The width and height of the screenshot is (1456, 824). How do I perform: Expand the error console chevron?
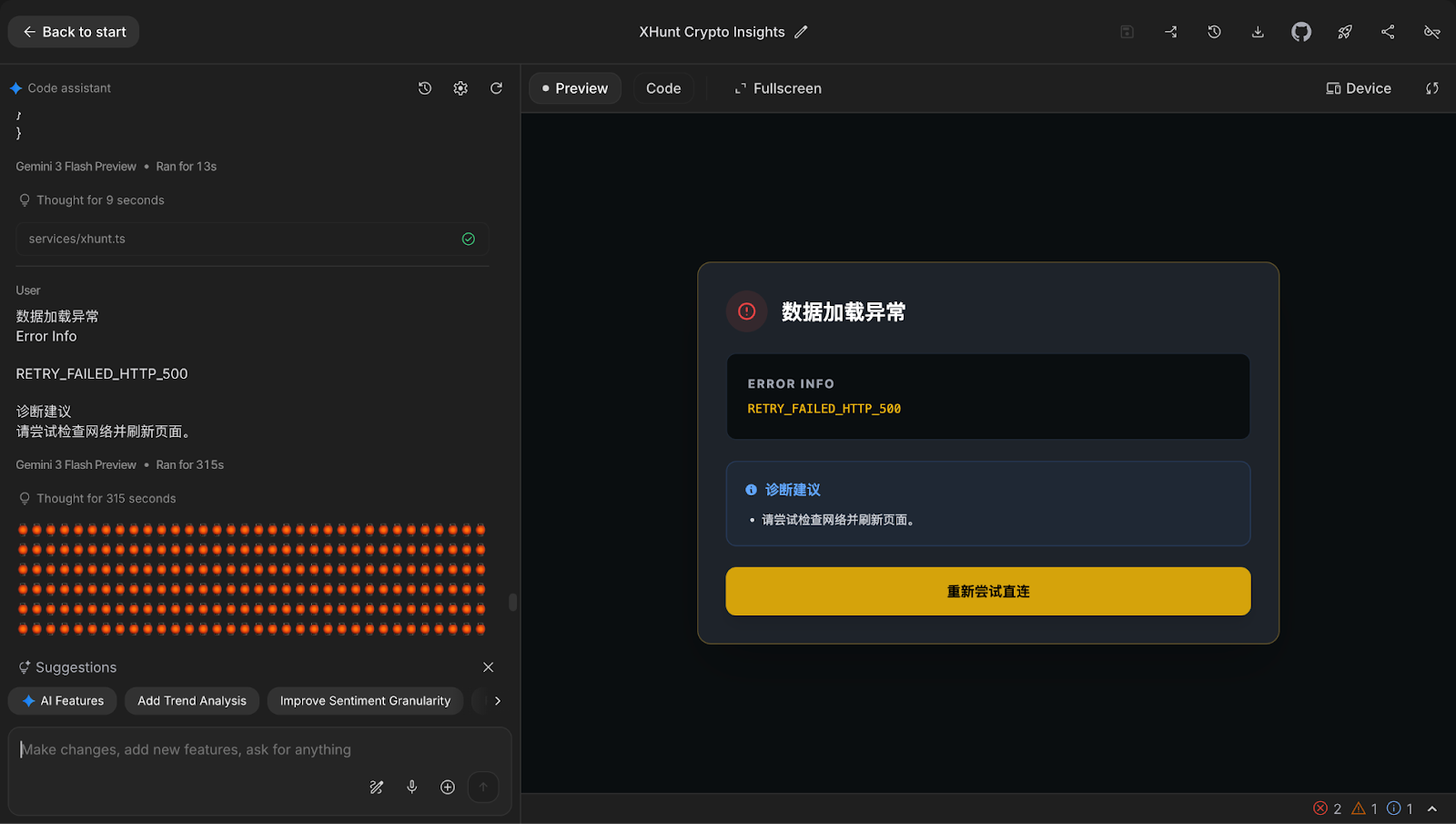coord(1432,809)
